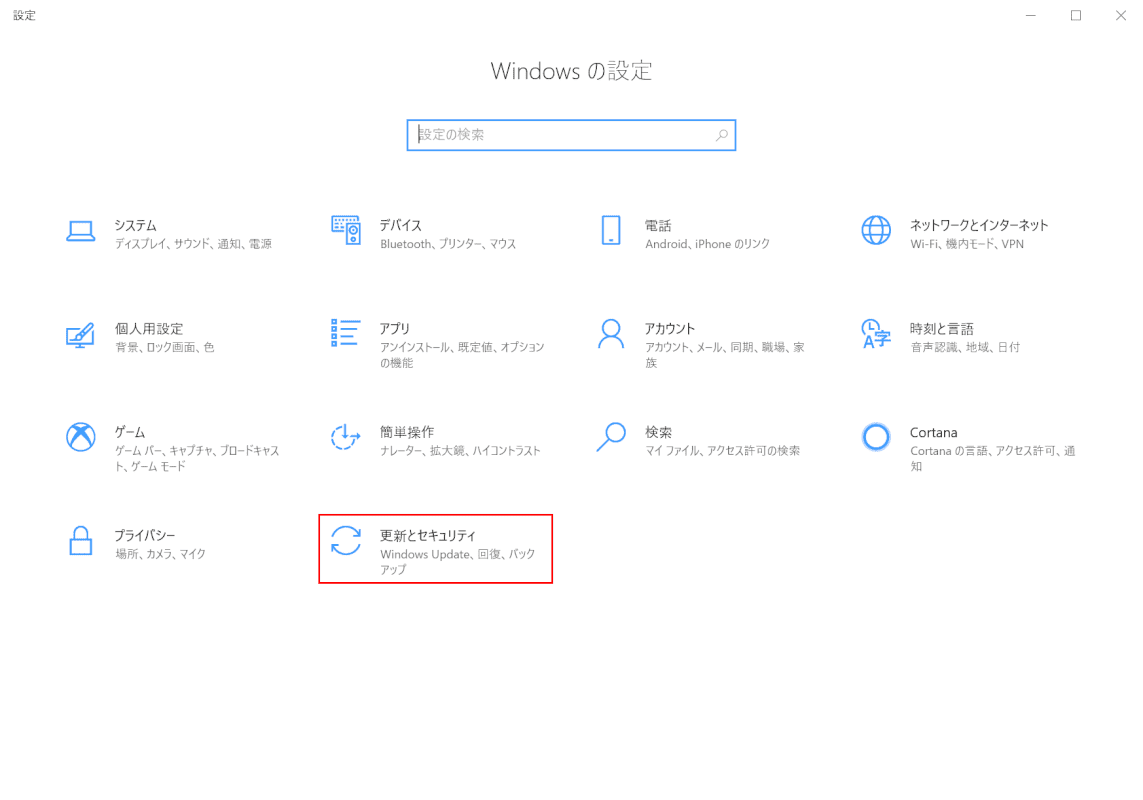Click the 場所、カメラ、マイク description

coord(160,554)
